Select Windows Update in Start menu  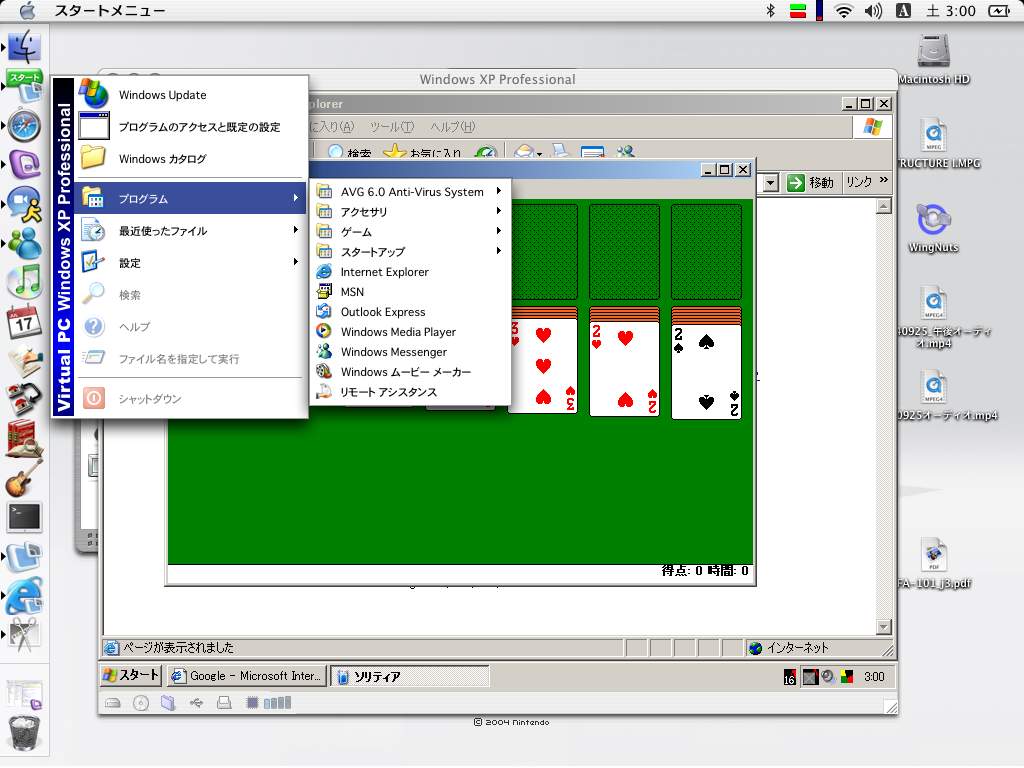click(162, 95)
